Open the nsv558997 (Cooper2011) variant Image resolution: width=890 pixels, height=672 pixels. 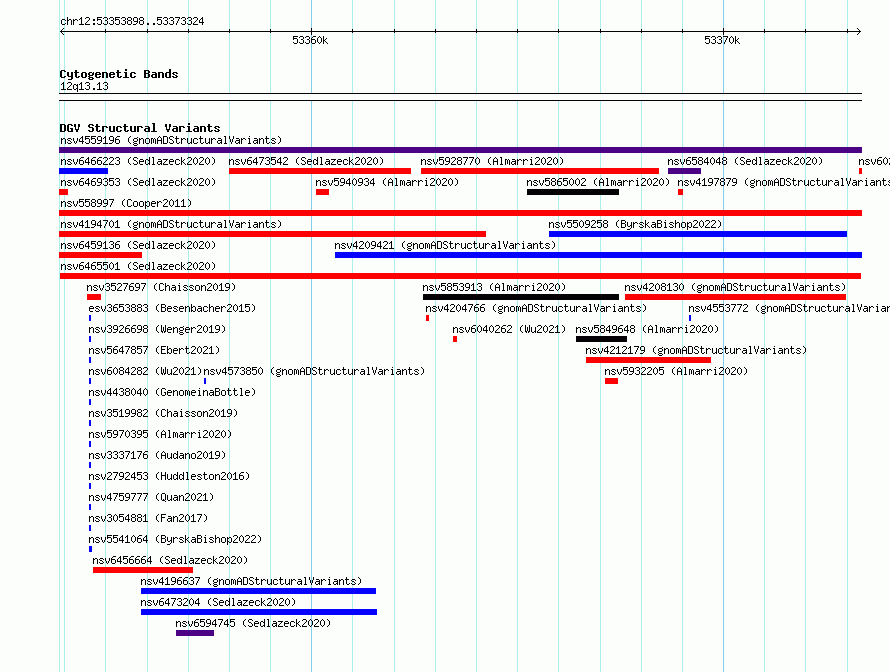coord(126,203)
